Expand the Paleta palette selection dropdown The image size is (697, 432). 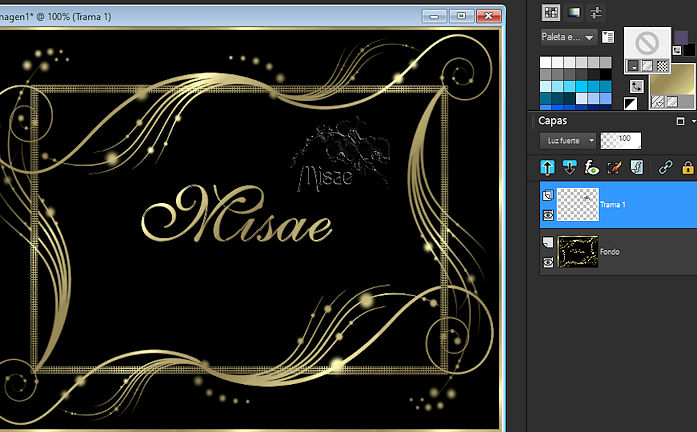tap(568, 37)
